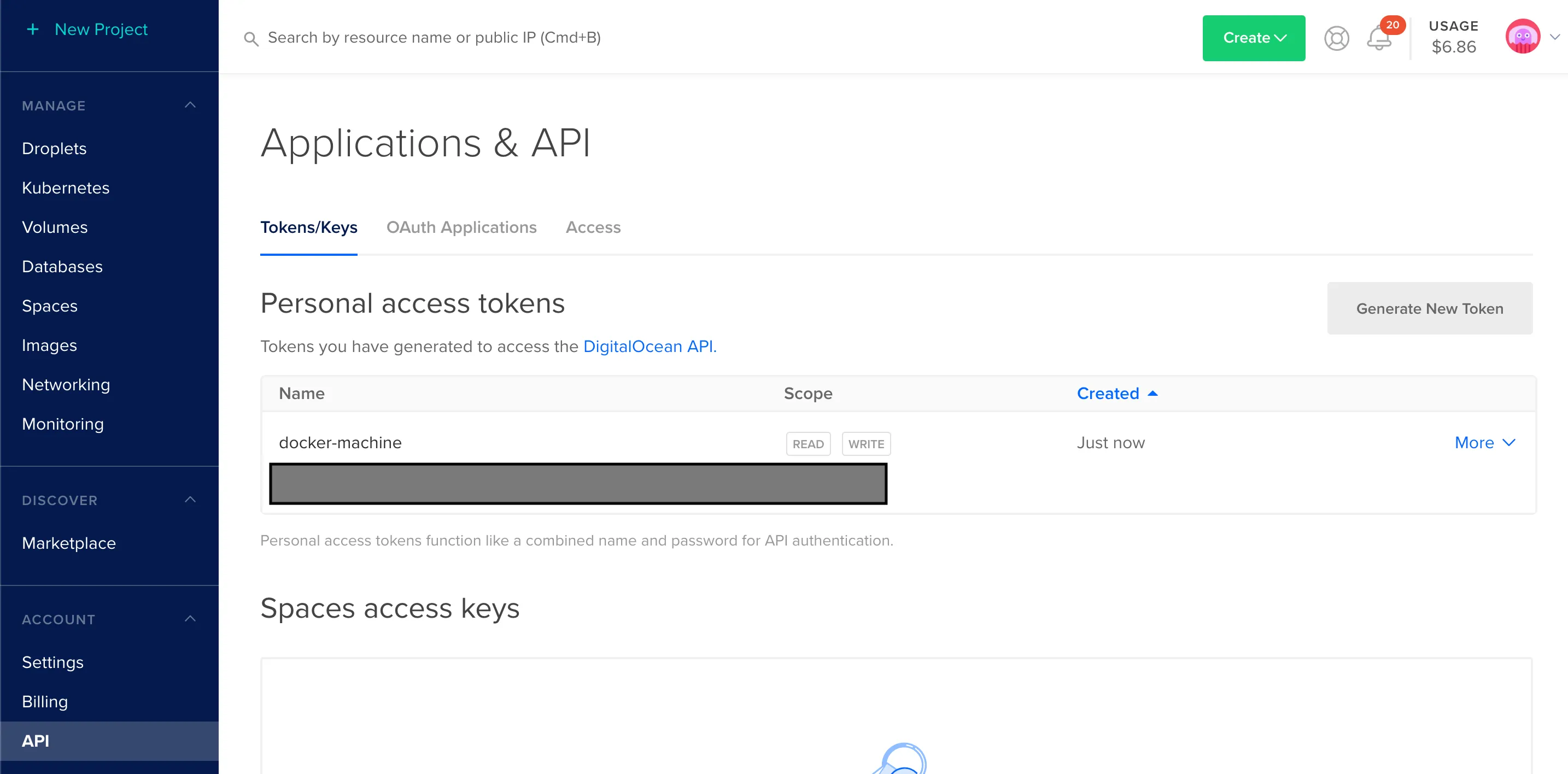This screenshot has height=774, width=1568.
Task: Switch to the OAuth Applications tab
Action: [462, 227]
